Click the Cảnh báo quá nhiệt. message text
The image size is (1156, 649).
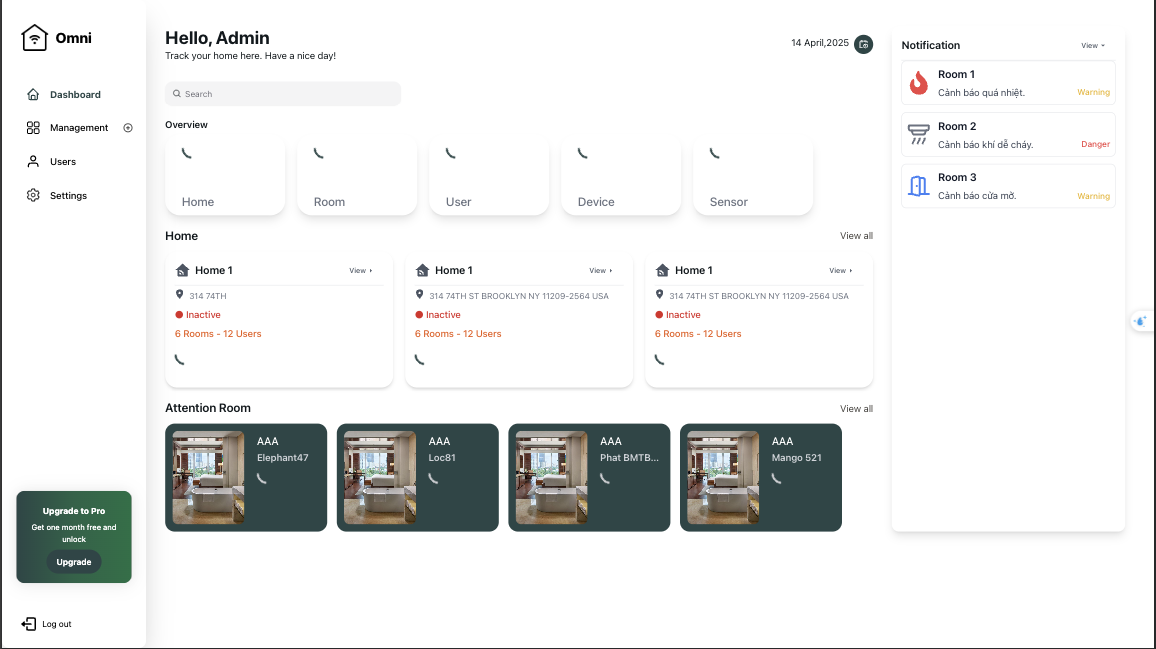(x=981, y=93)
